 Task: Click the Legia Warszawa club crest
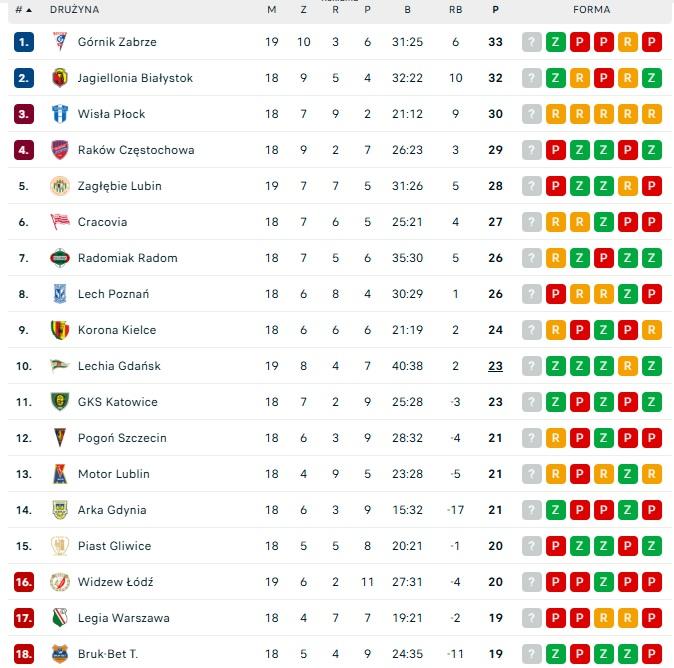point(59,618)
